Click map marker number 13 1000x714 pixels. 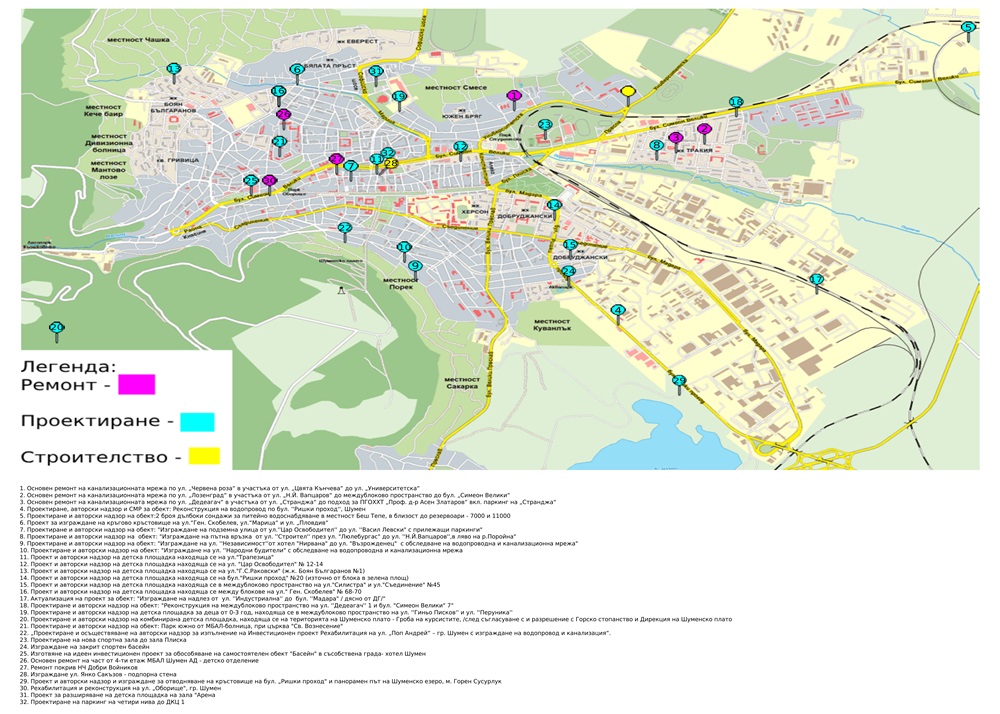(x=173, y=70)
